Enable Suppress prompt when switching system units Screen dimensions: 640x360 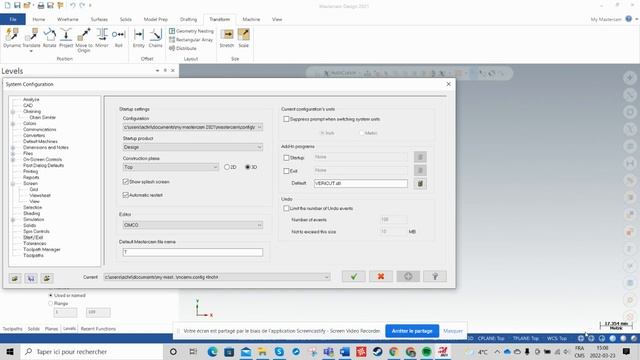tap(286, 119)
